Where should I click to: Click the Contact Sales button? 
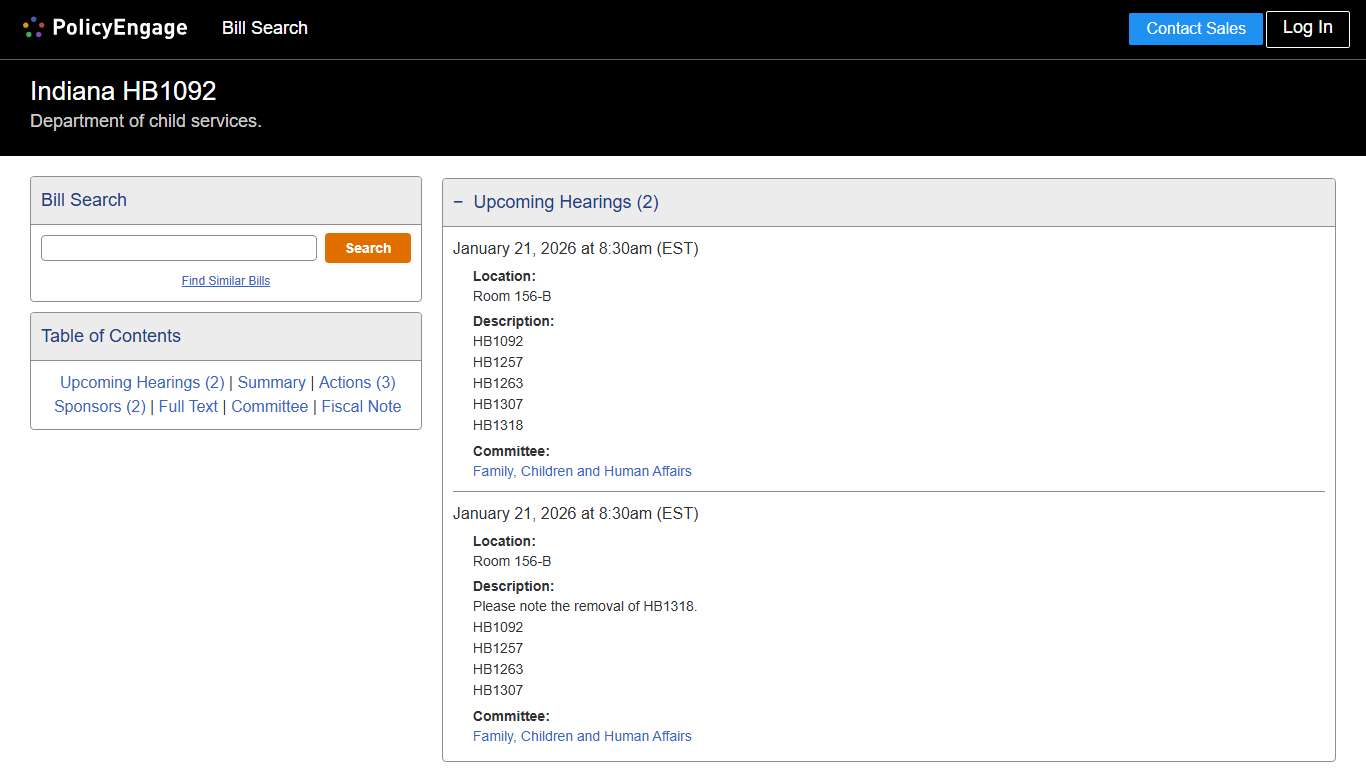click(x=1195, y=29)
